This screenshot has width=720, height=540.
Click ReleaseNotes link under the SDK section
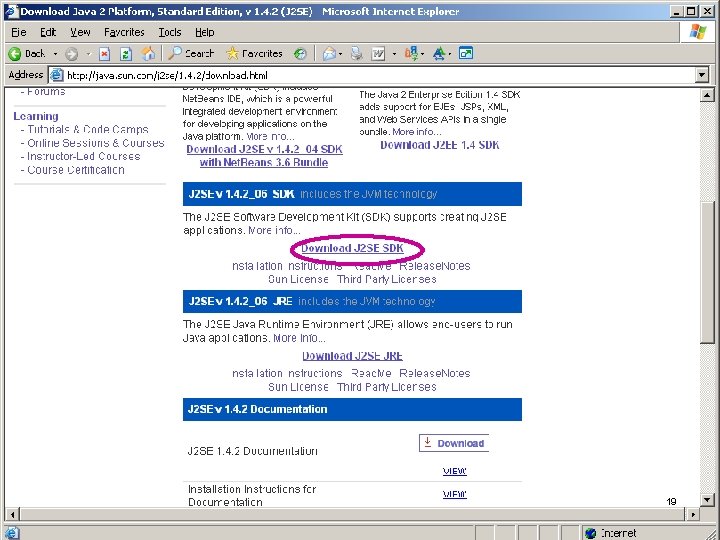pyautogui.click(x=434, y=266)
